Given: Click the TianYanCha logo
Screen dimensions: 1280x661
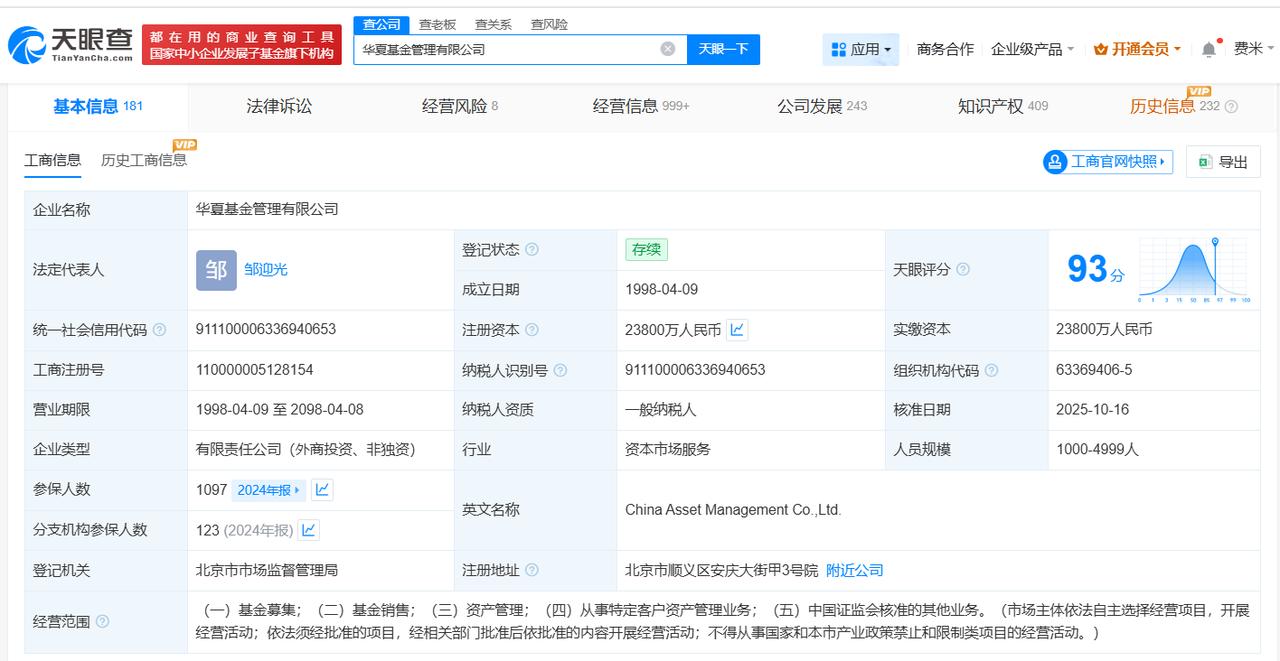Looking at the screenshot, I should click(x=69, y=45).
